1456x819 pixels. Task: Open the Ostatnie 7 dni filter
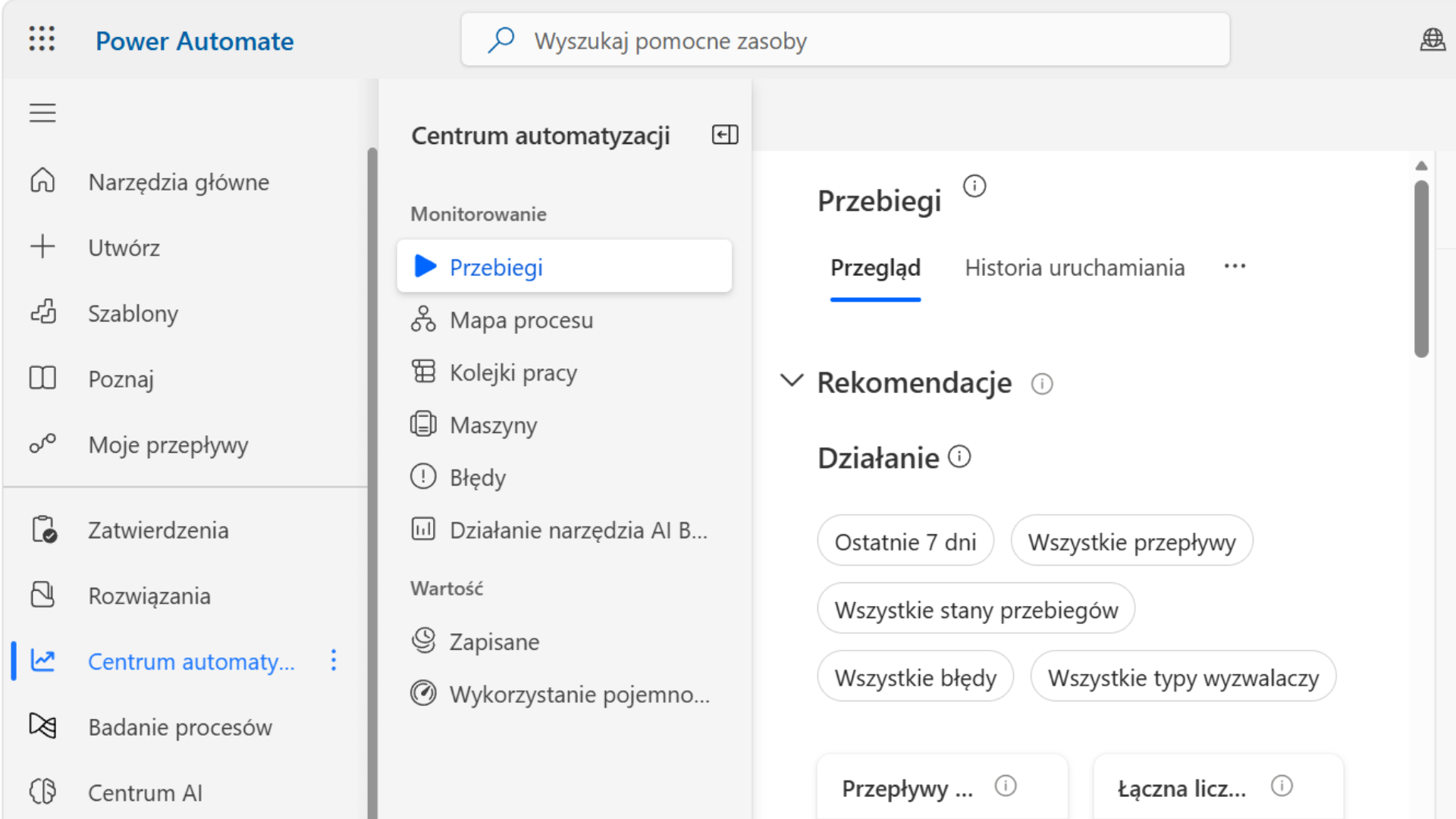click(x=905, y=541)
